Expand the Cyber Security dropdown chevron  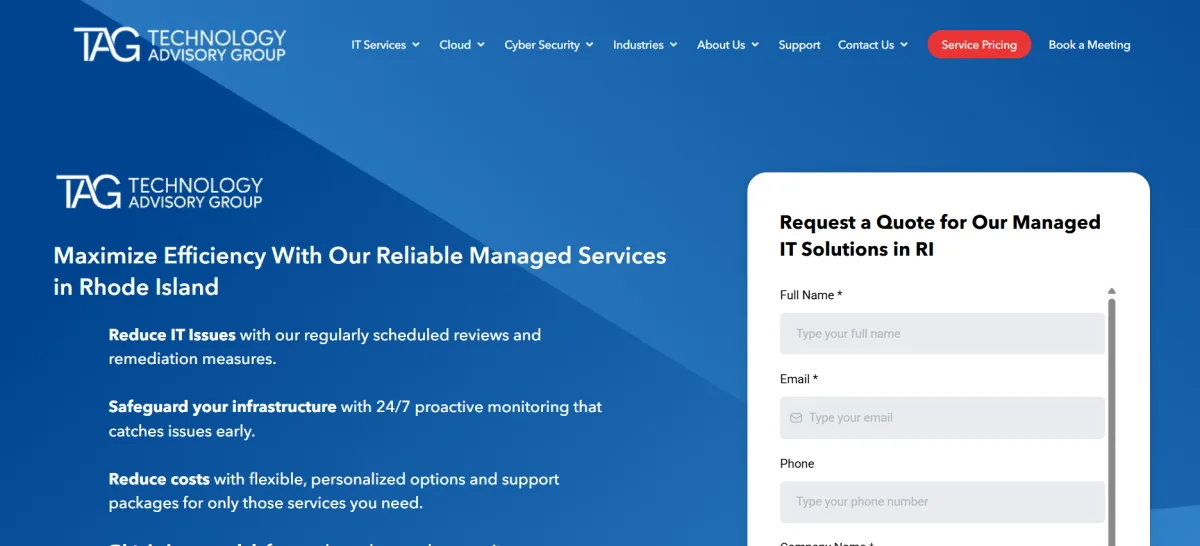pyautogui.click(x=590, y=45)
